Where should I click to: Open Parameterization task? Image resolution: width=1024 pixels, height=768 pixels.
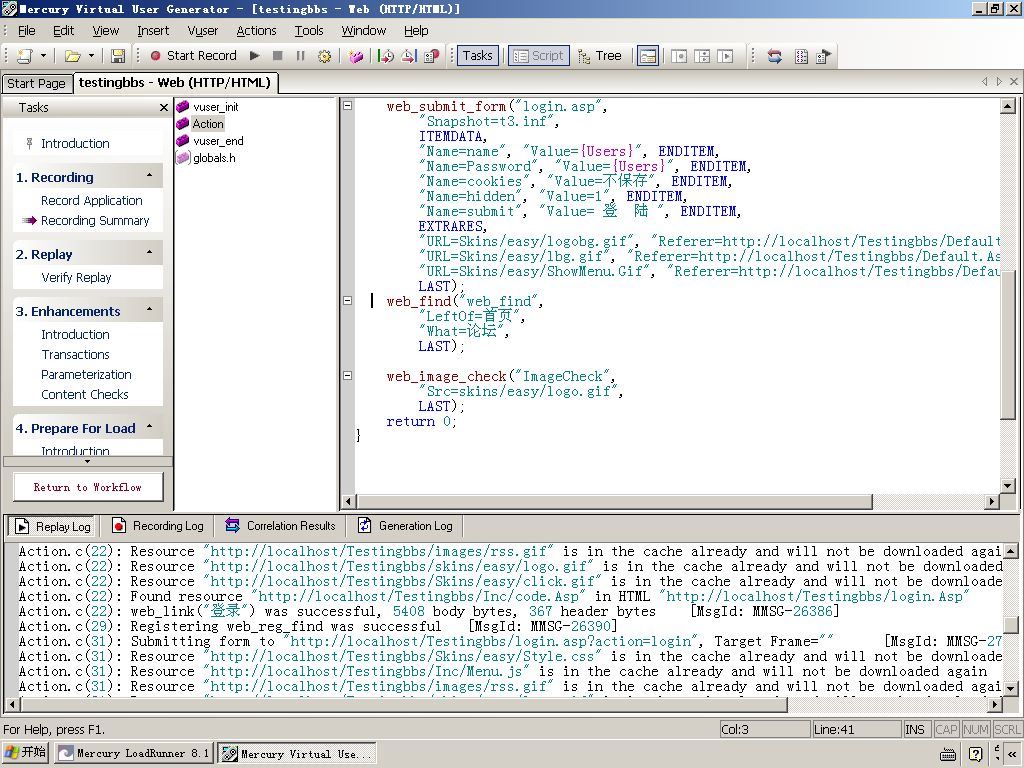click(x=86, y=375)
